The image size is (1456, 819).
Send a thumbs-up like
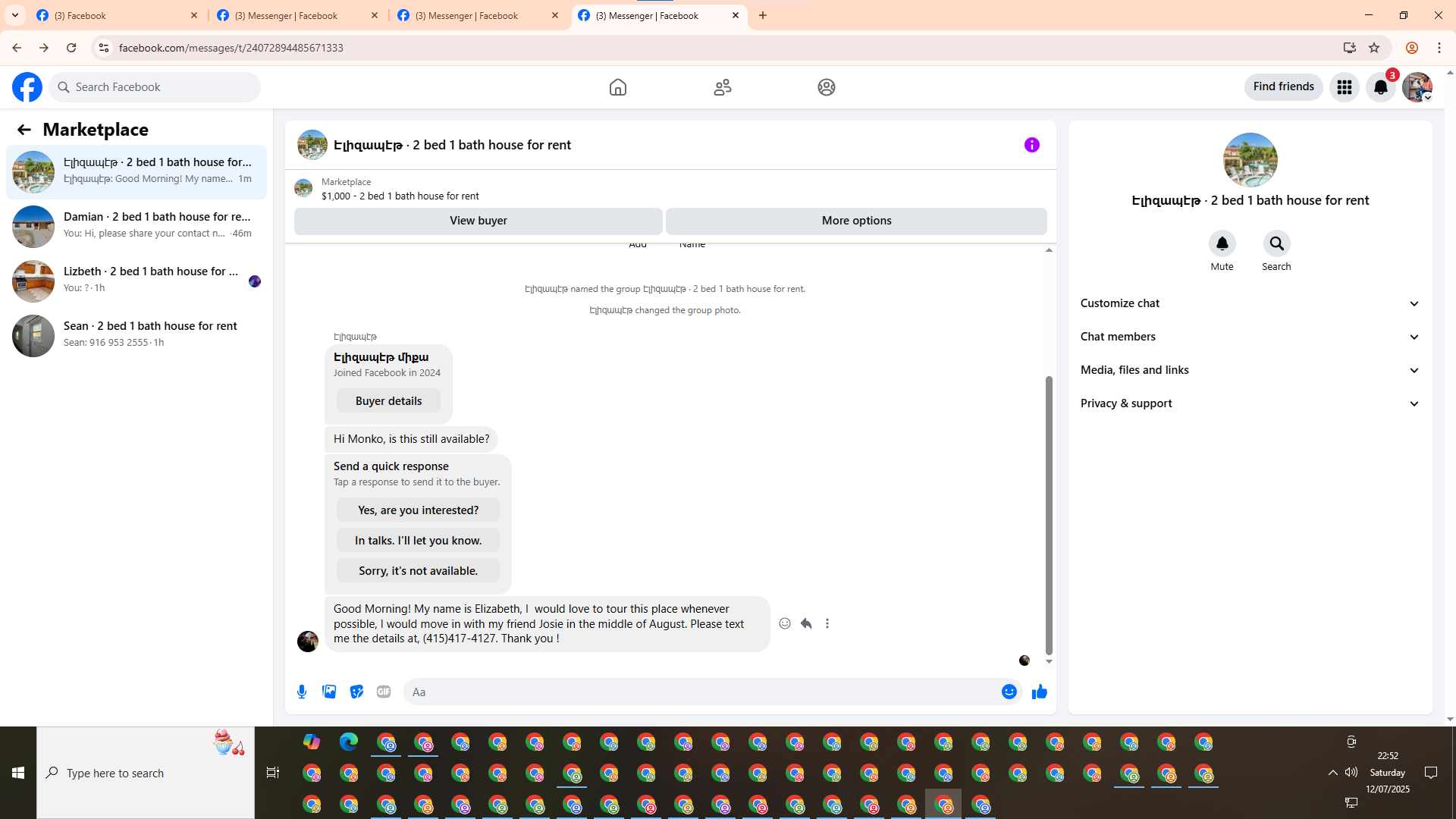point(1039,692)
